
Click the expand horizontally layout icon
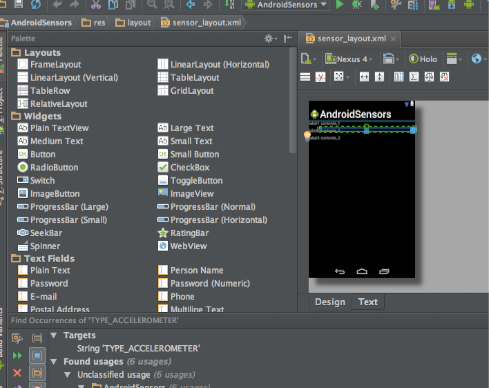364,77
